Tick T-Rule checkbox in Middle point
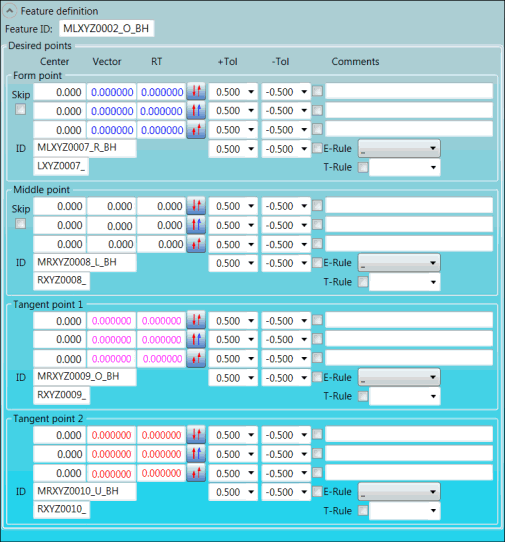 tap(363, 282)
